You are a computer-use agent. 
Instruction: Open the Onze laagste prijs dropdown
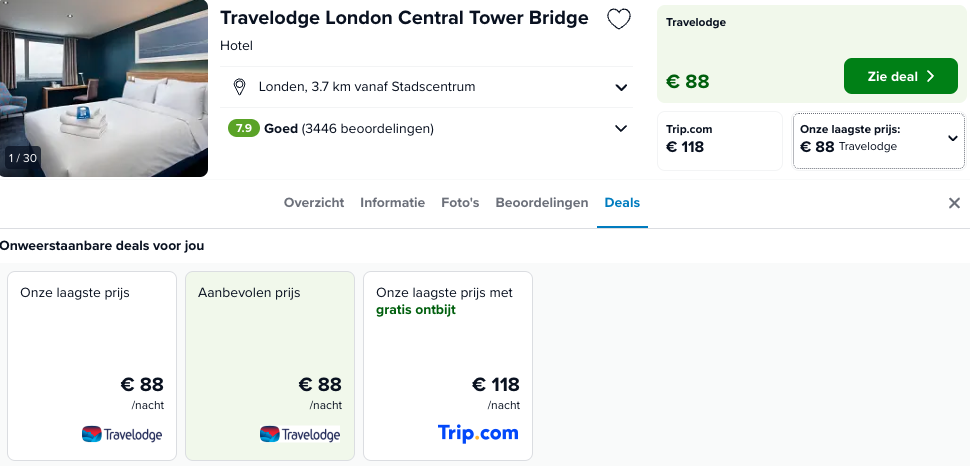click(x=879, y=140)
